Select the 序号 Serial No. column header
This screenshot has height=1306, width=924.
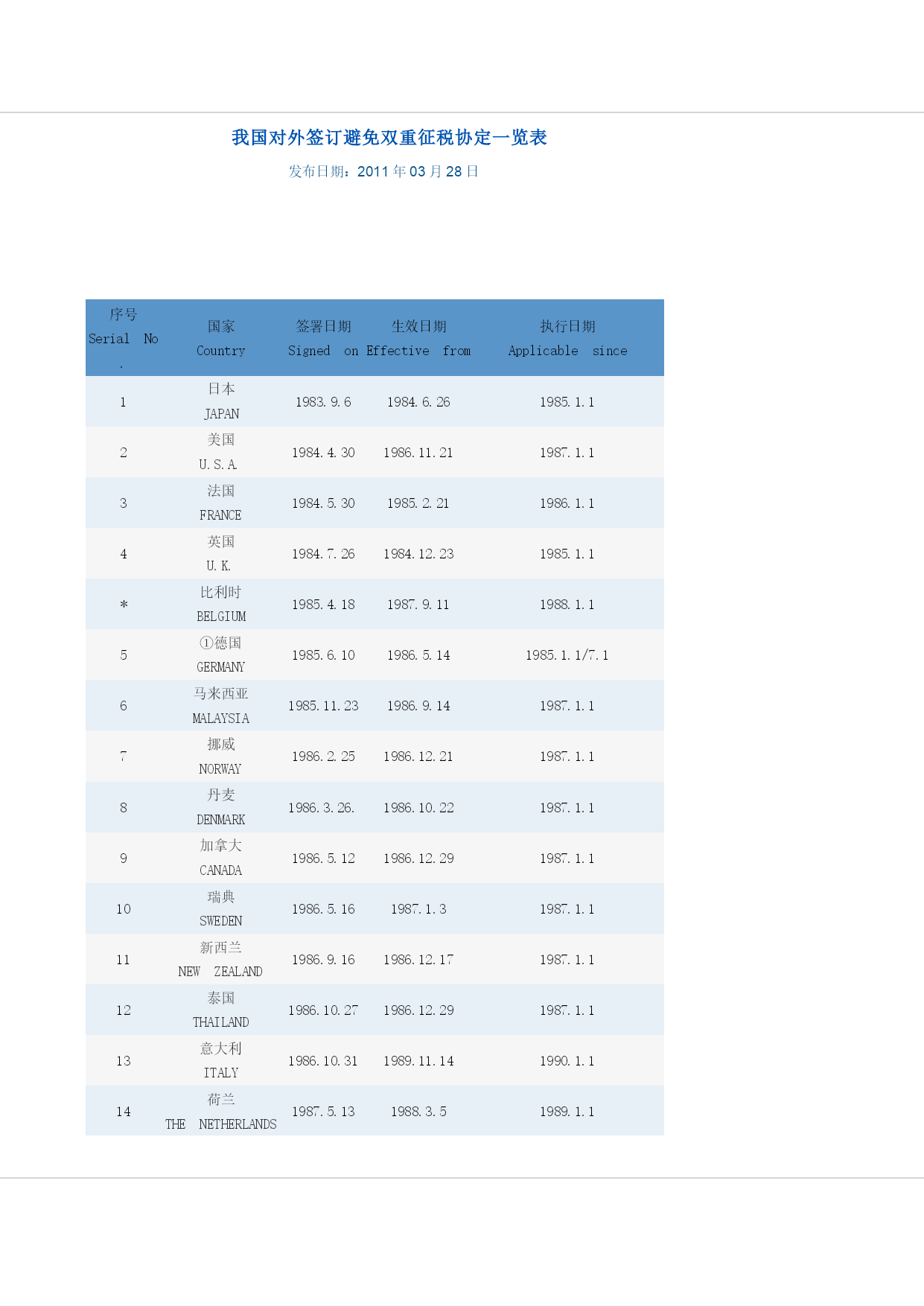coord(123,338)
